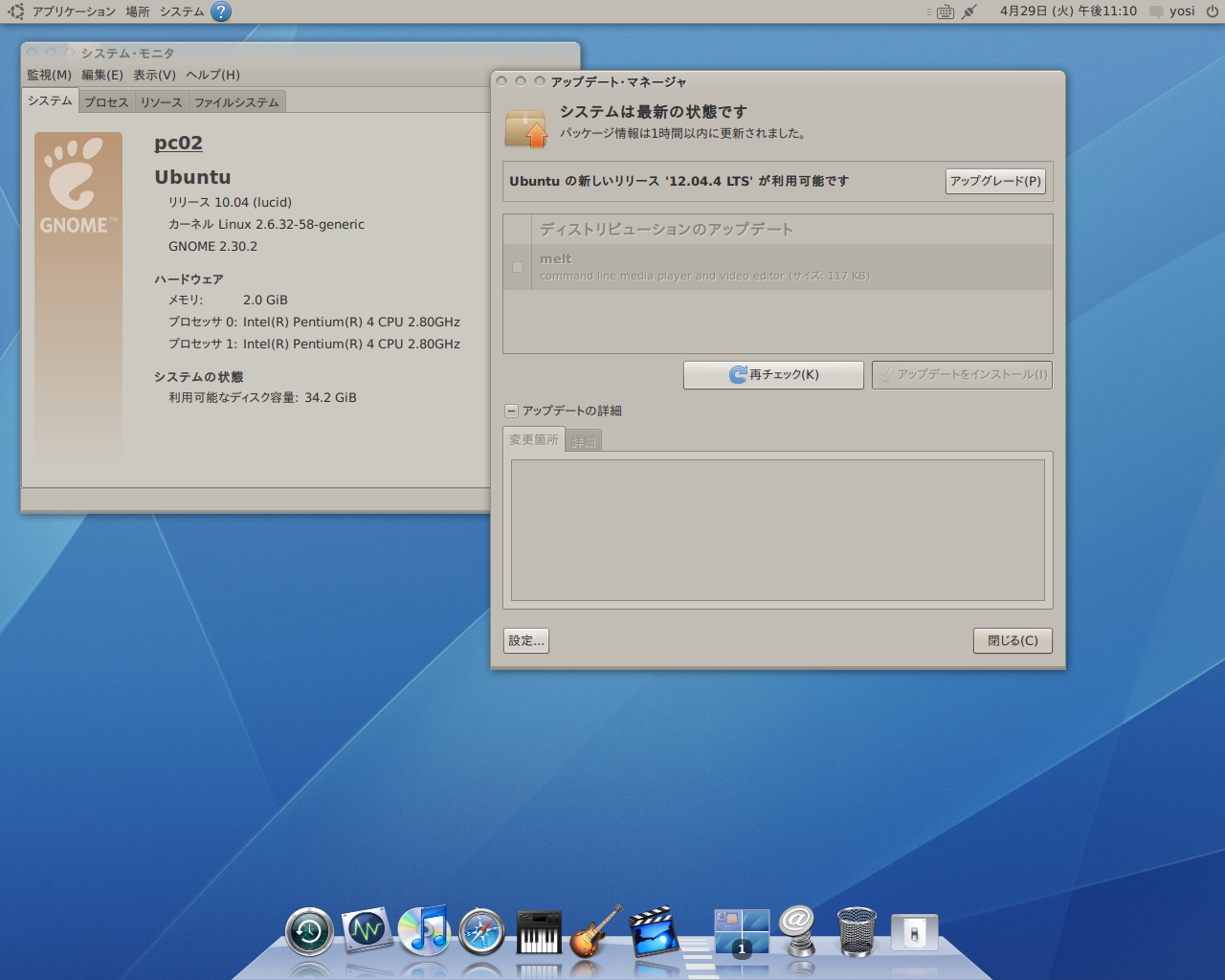1225x980 pixels.
Task: Click the アップグレード(P) button
Action: [995, 181]
